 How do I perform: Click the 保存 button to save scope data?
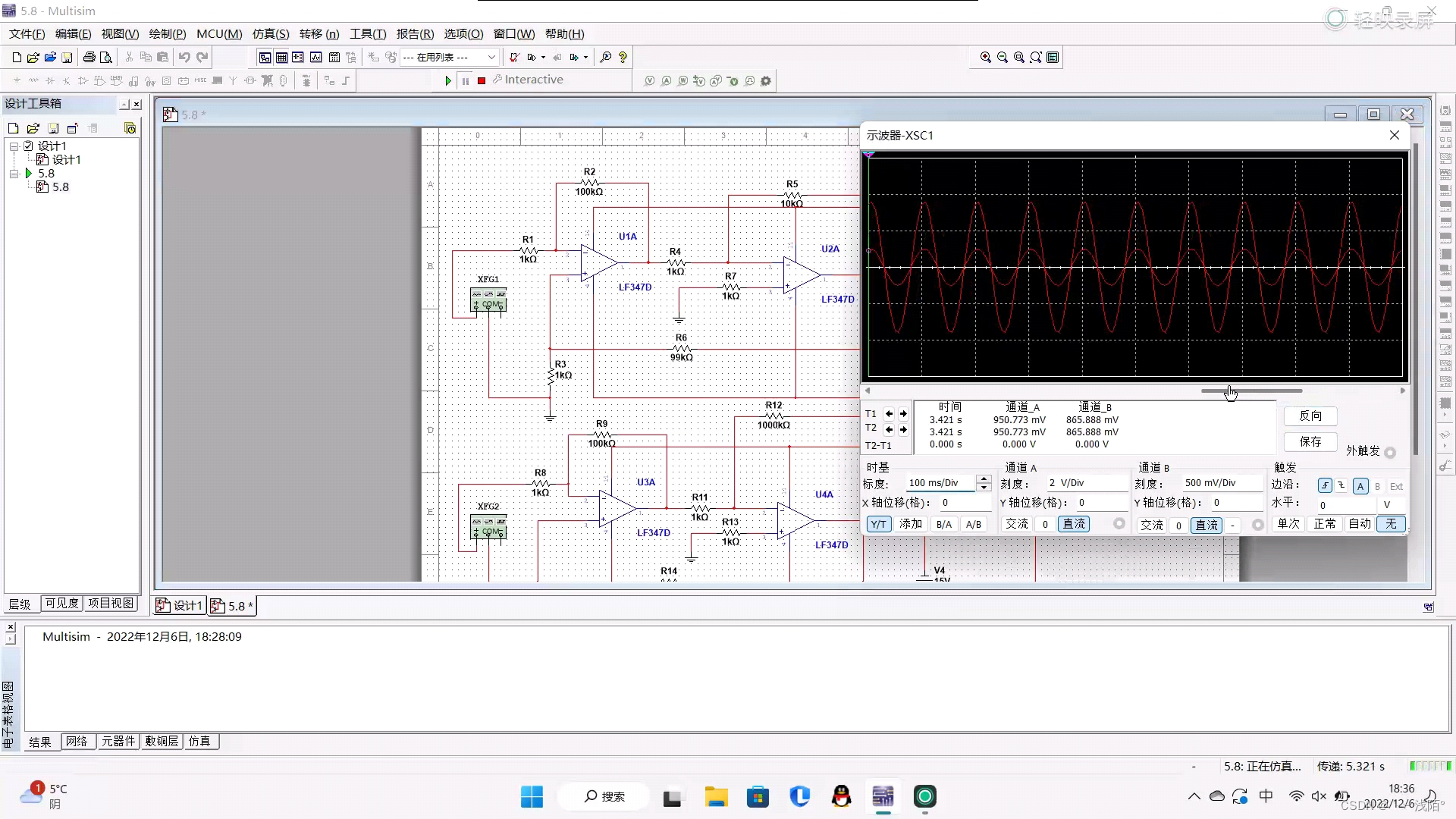1311,442
